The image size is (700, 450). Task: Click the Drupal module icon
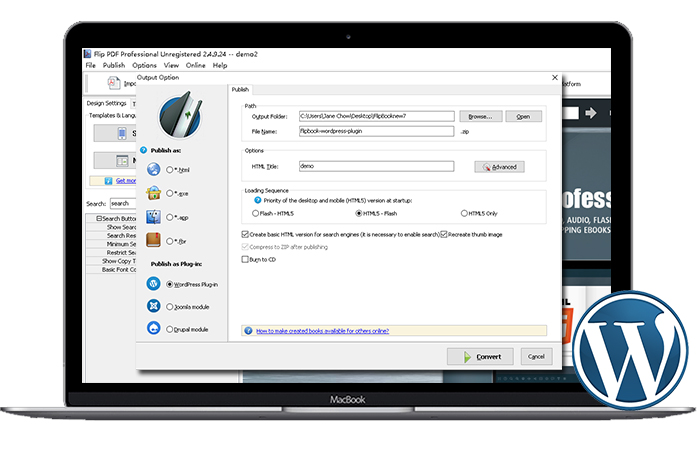pos(154,328)
